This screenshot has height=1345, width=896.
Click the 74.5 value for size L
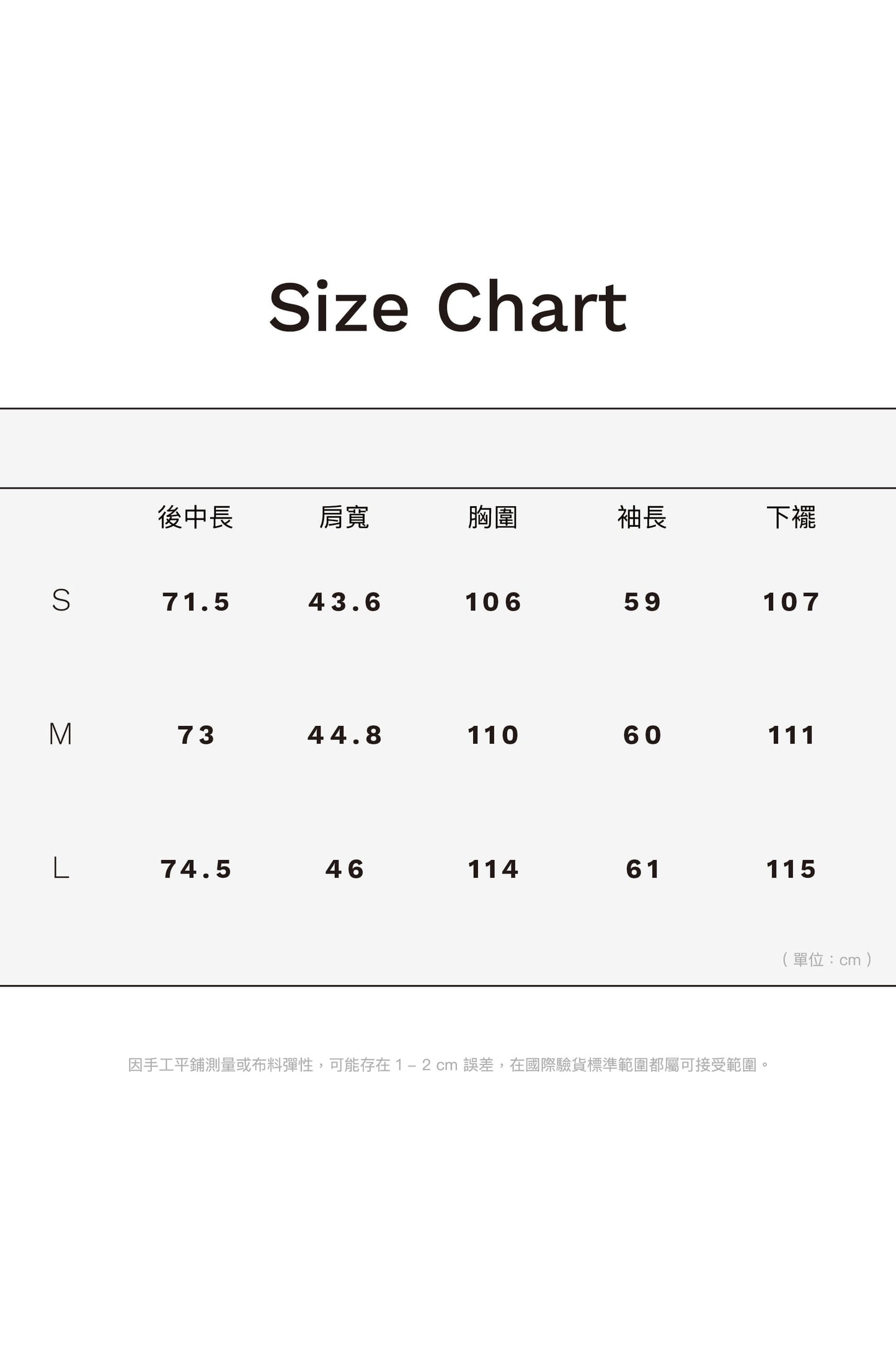click(196, 869)
